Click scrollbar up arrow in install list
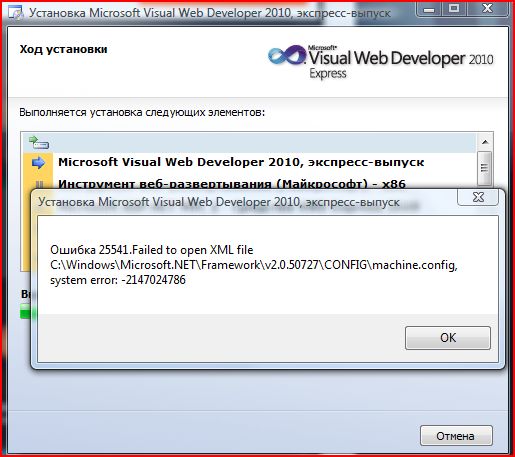The height and width of the screenshot is (457, 515). 485,142
